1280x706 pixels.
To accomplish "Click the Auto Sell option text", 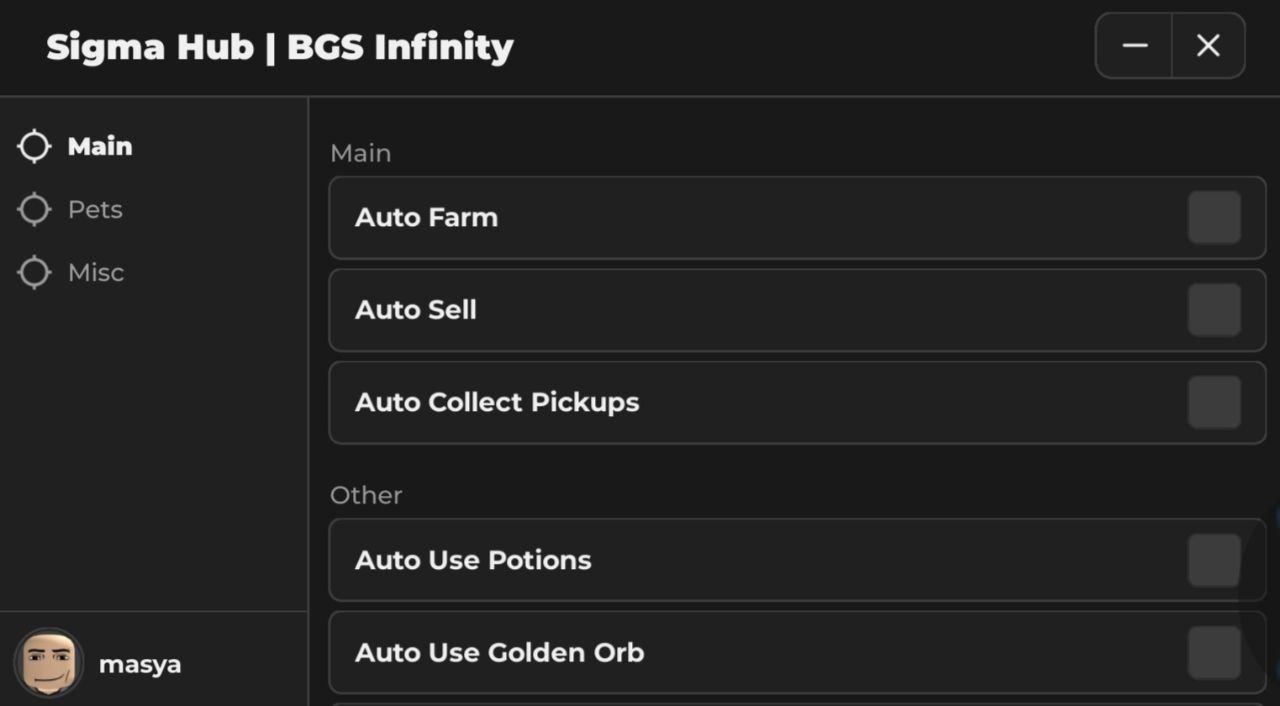I will [x=416, y=310].
